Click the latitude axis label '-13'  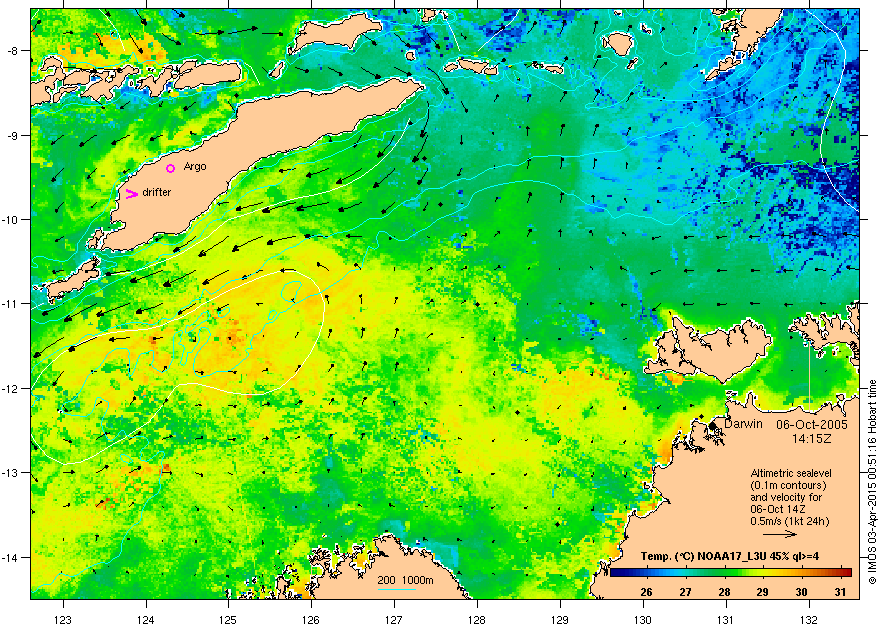[11, 472]
